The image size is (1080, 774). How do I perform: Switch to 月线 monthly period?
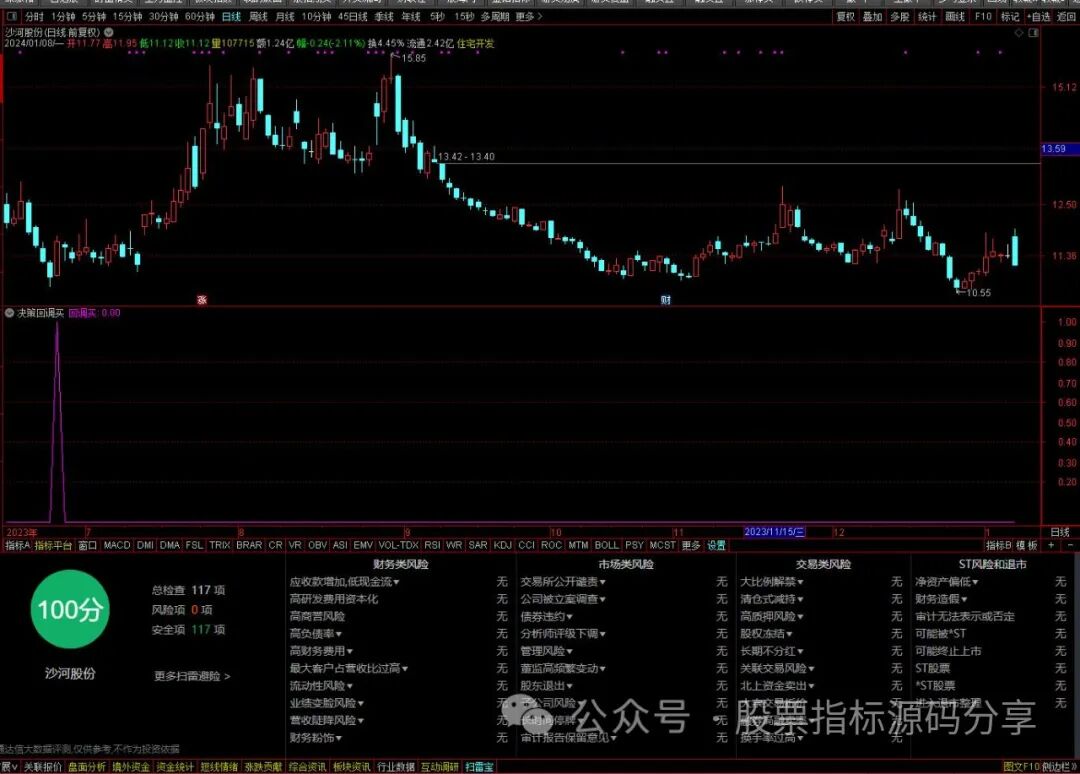click(x=285, y=17)
